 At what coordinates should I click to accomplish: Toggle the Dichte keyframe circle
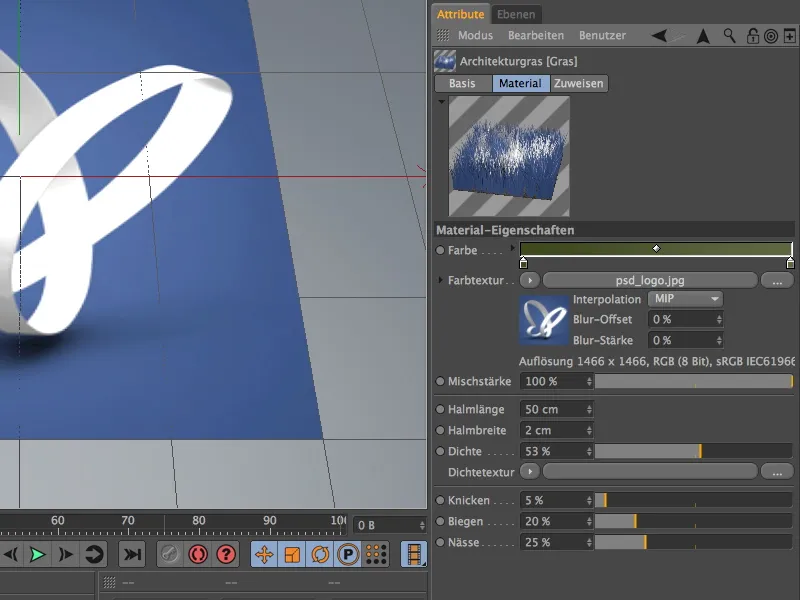[441, 451]
